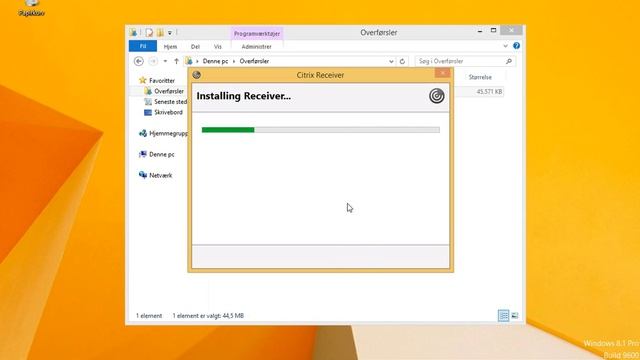Click the 45.571 KB size cell
The height and width of the screenshot is (360, 640).
click(x=489, y=91)
